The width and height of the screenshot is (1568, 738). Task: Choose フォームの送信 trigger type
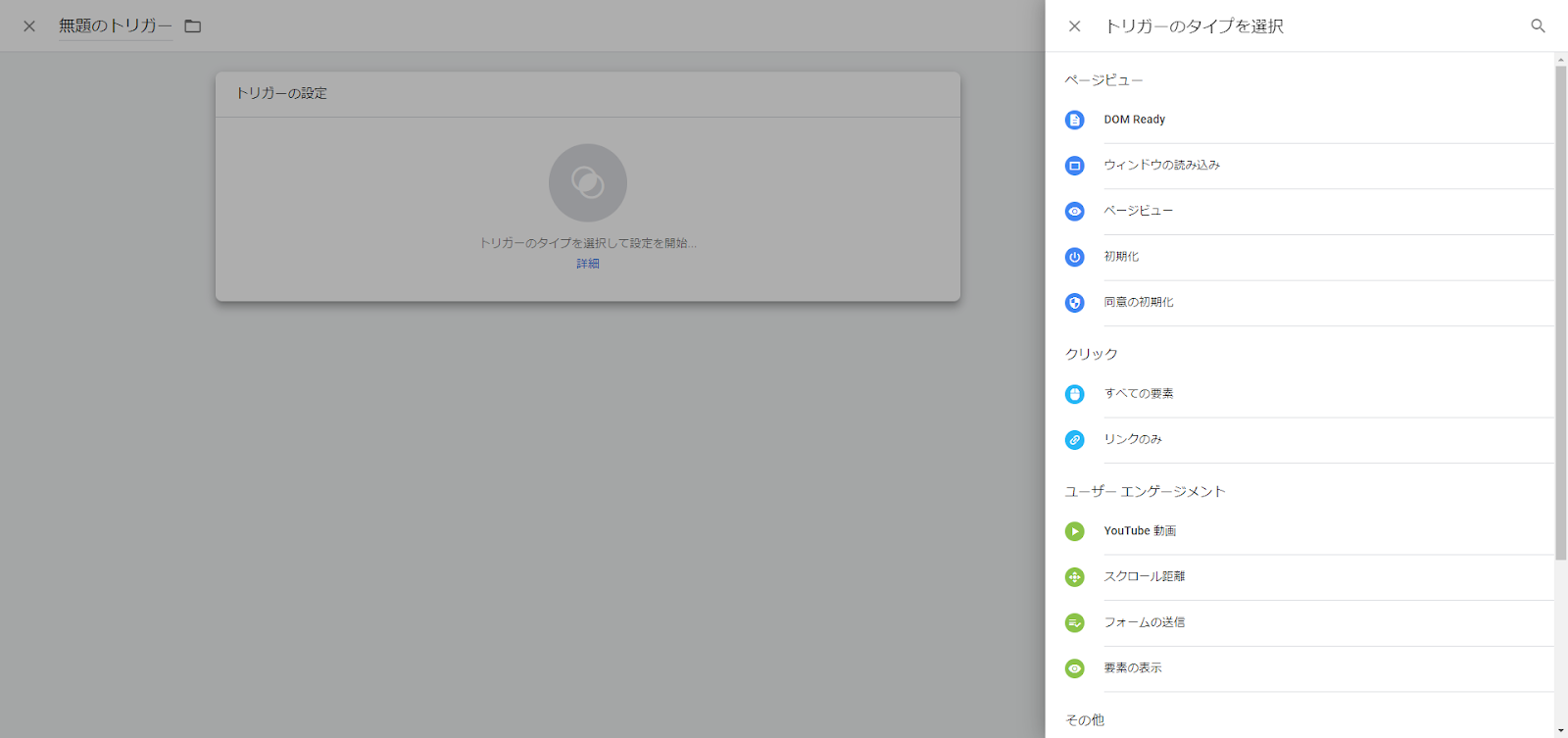(1309, 622)
